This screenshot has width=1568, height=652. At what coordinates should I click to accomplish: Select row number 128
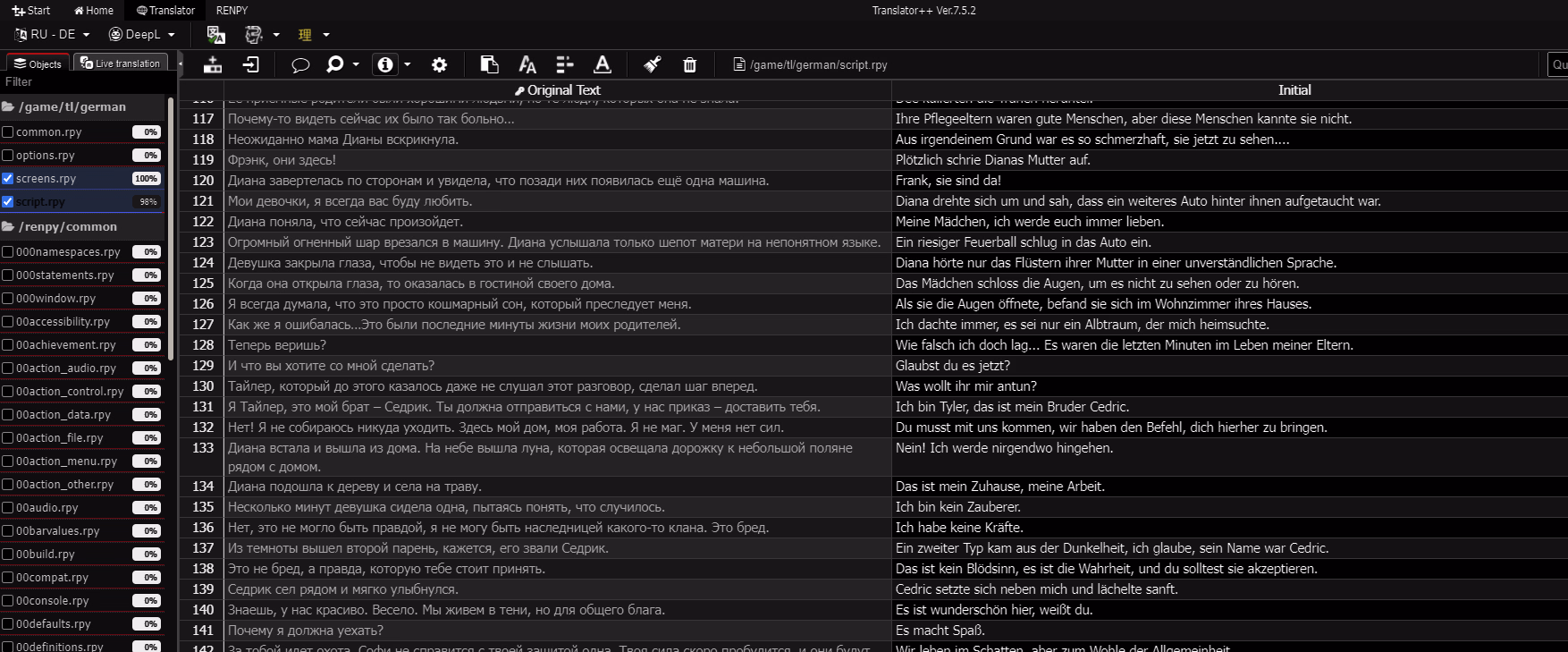click(x=203, y=345)
